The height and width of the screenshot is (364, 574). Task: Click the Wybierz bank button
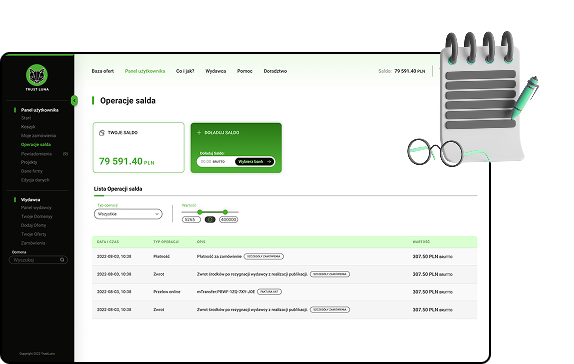[x=254, y=161]
